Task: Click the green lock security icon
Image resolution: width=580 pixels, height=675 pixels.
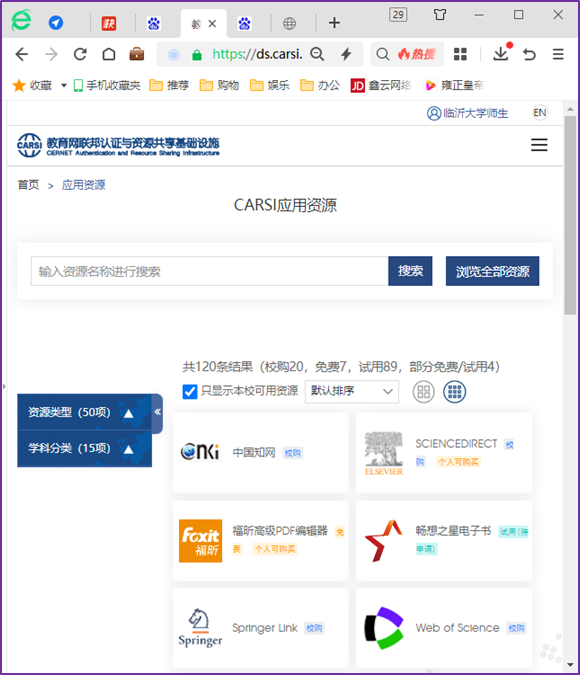Action: point(197,55)
